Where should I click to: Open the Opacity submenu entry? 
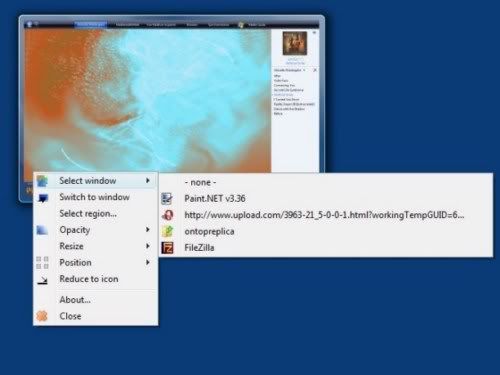pyautogui.click(x=95, y=230)
